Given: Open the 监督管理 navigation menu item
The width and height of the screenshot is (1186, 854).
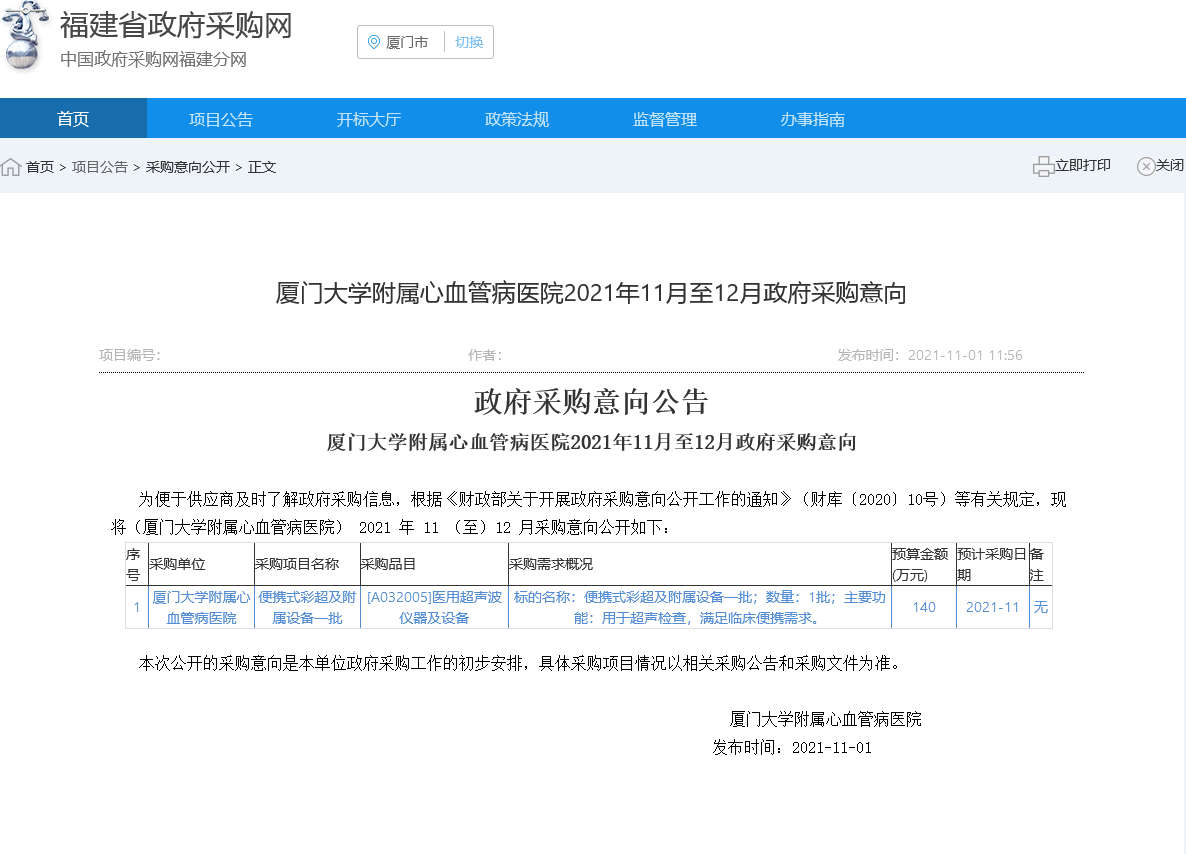Looking at the screenshot, I should pyautogui.click(x=664, y=118).
